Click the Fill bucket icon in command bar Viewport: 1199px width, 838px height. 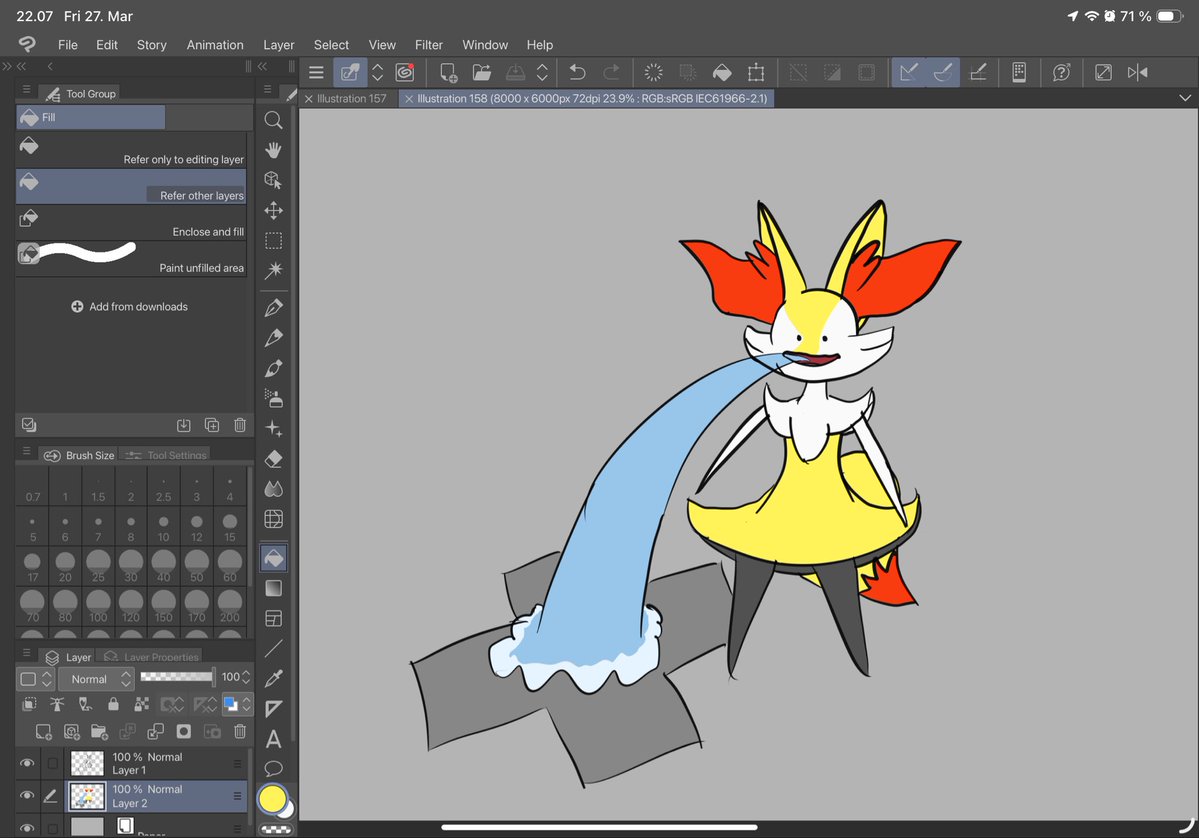(x=722, y=73)
